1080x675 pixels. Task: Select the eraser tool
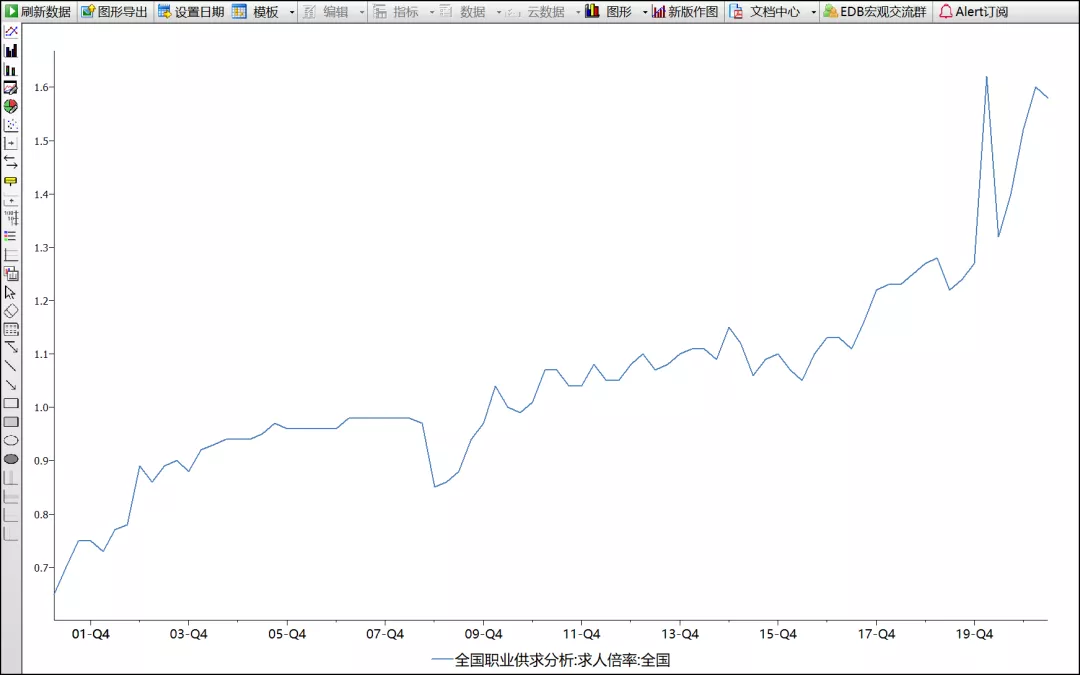pos(11,311)
